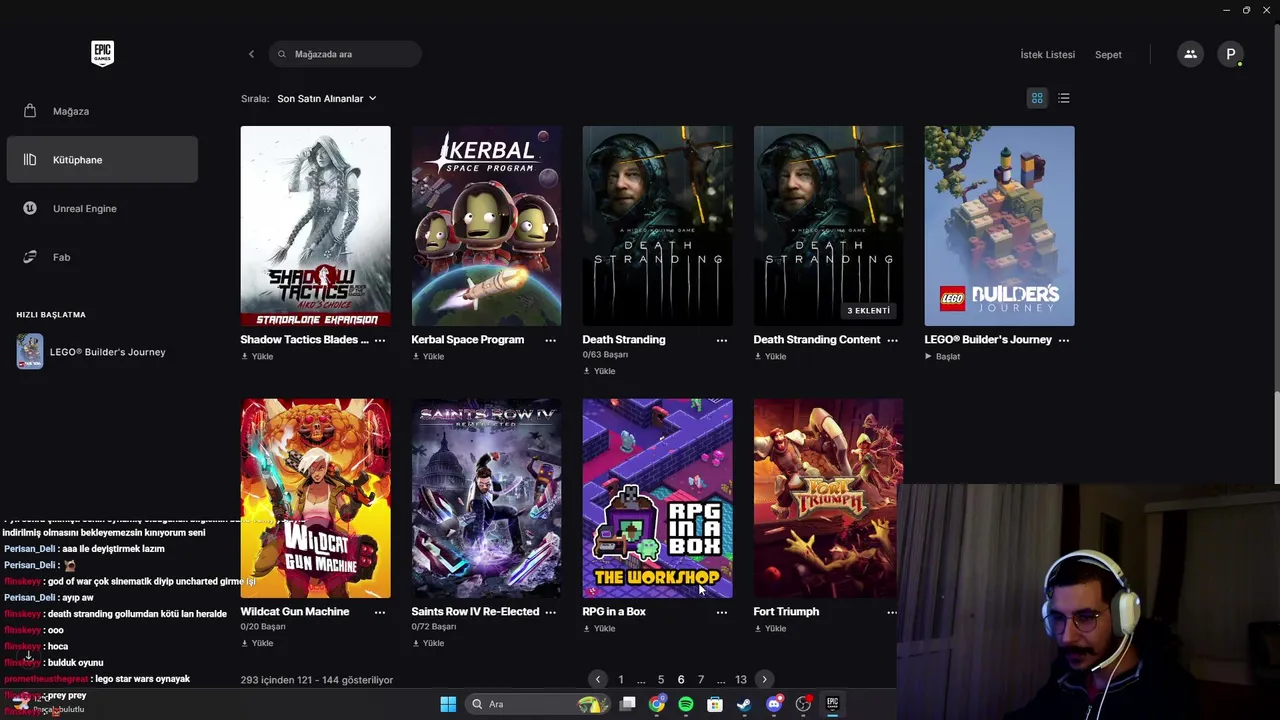Install Wildcat Gun Machine via Yükle
Image resolution: width=1280 pixels, height=720 pixels.
point(257,643)
